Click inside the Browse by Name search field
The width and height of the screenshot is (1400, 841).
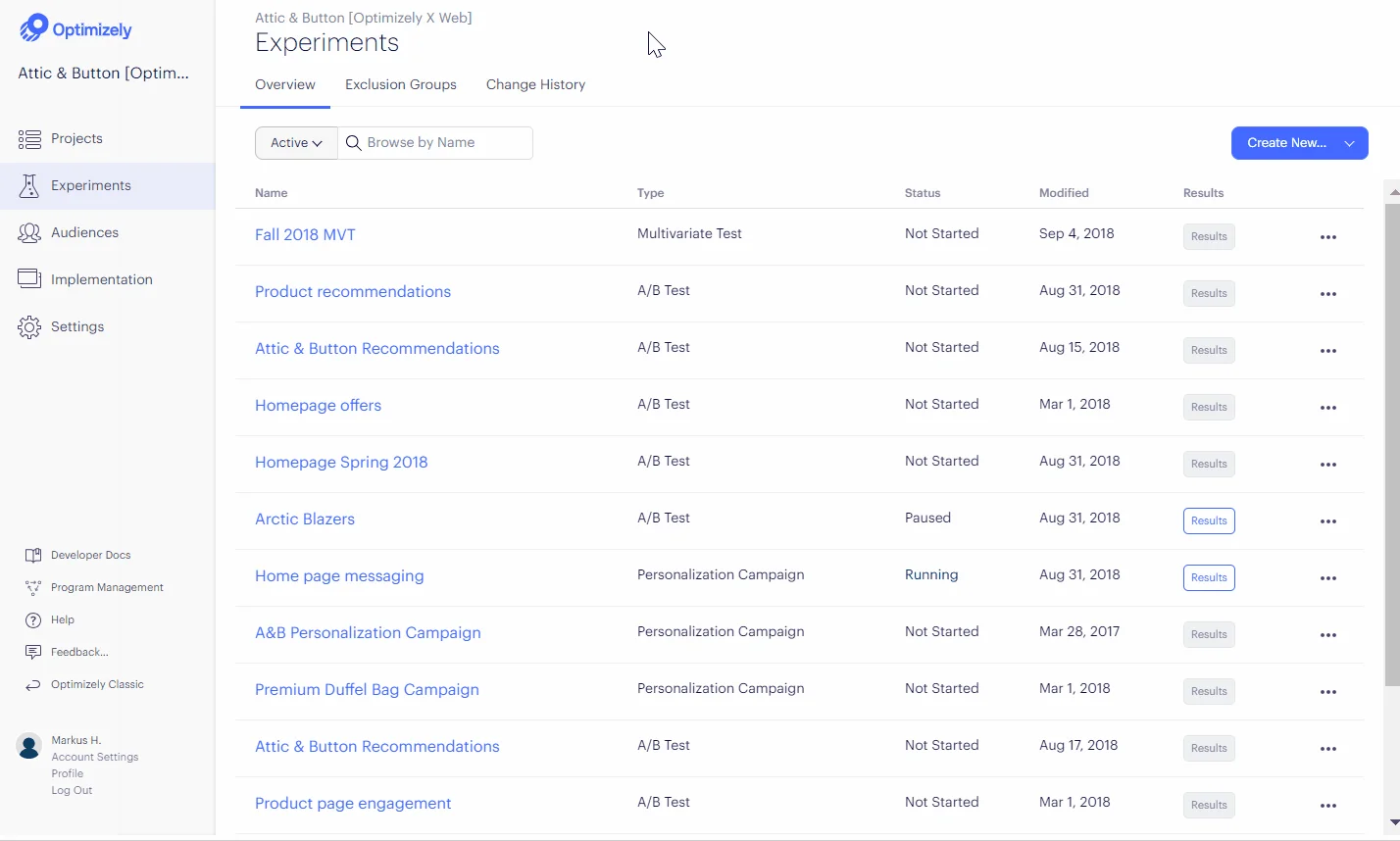point(436,142)
